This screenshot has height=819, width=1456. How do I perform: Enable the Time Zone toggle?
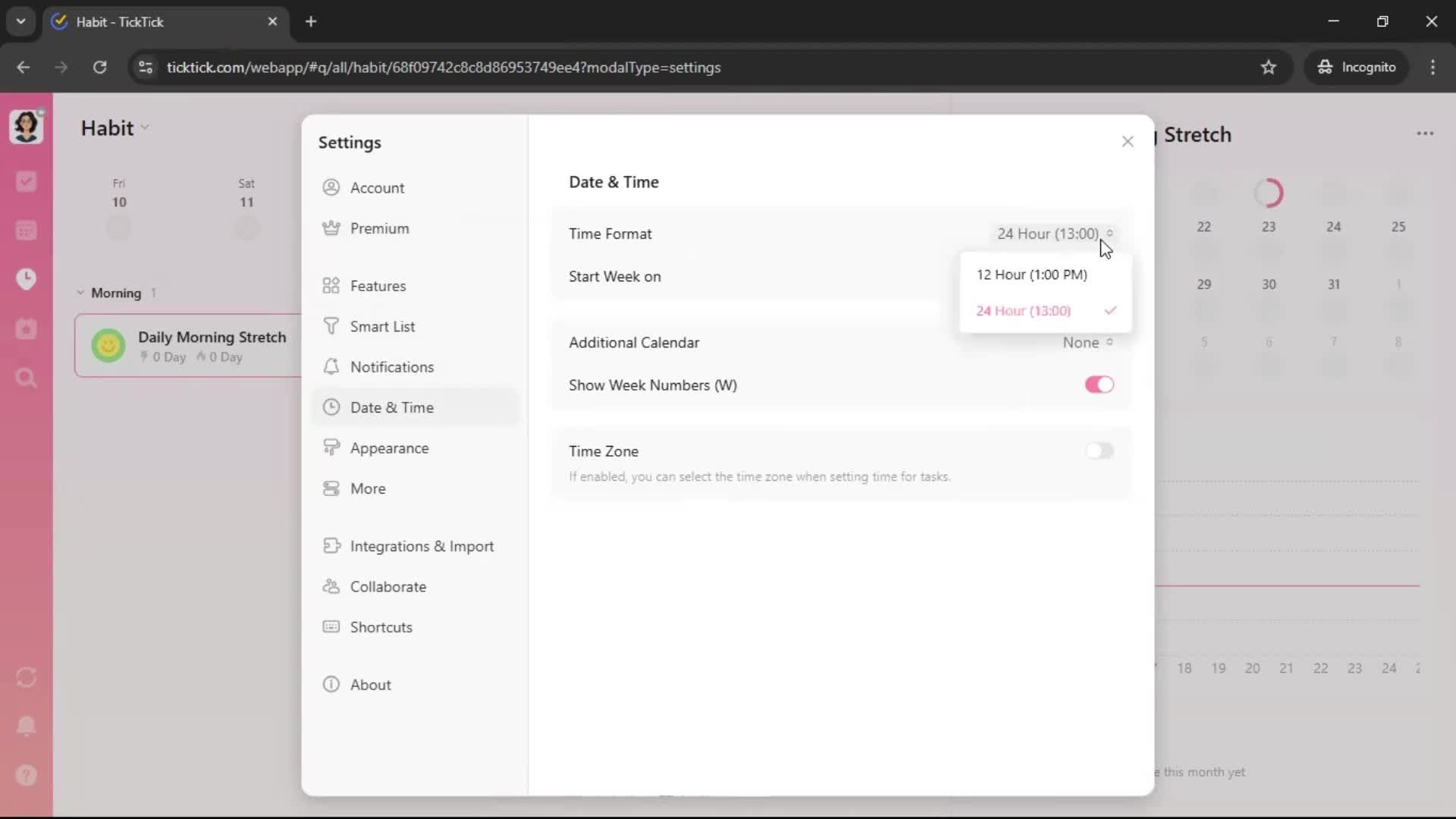click(x=1099, y=451)
